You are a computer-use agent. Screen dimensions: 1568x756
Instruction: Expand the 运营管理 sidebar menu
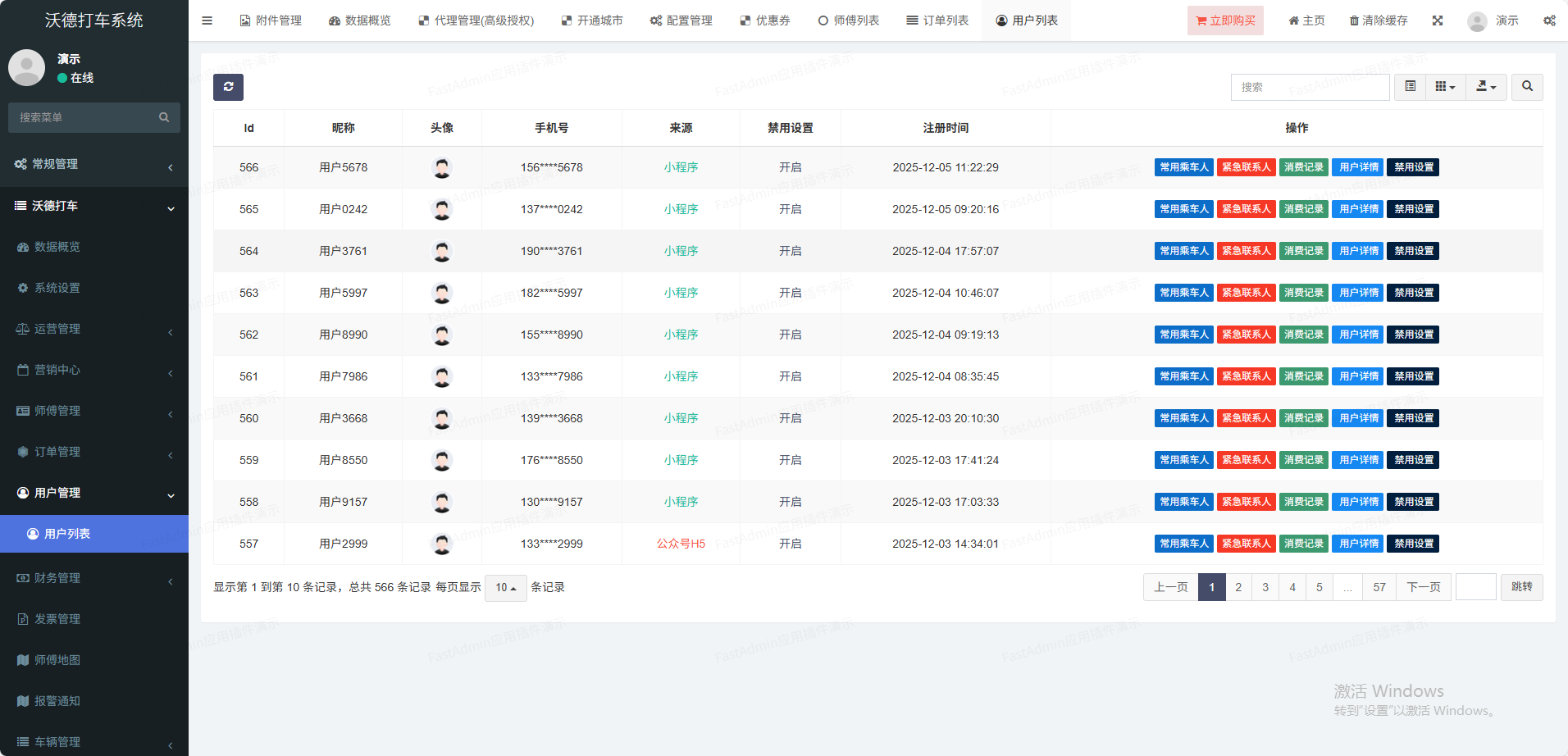(94, 329)
